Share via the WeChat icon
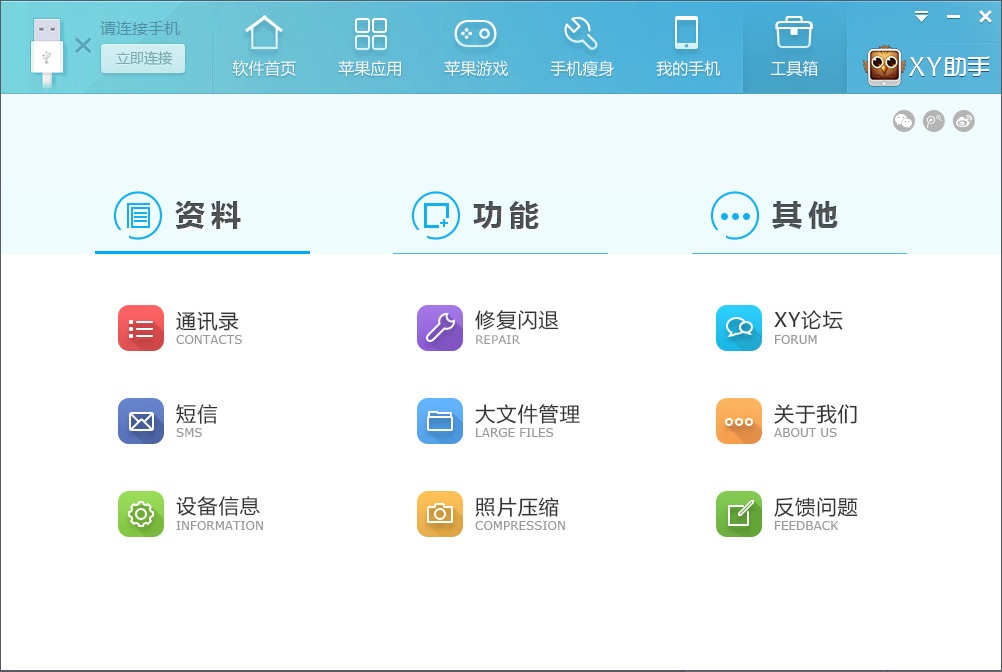The image size is (1002, 672). click(903, 121)
